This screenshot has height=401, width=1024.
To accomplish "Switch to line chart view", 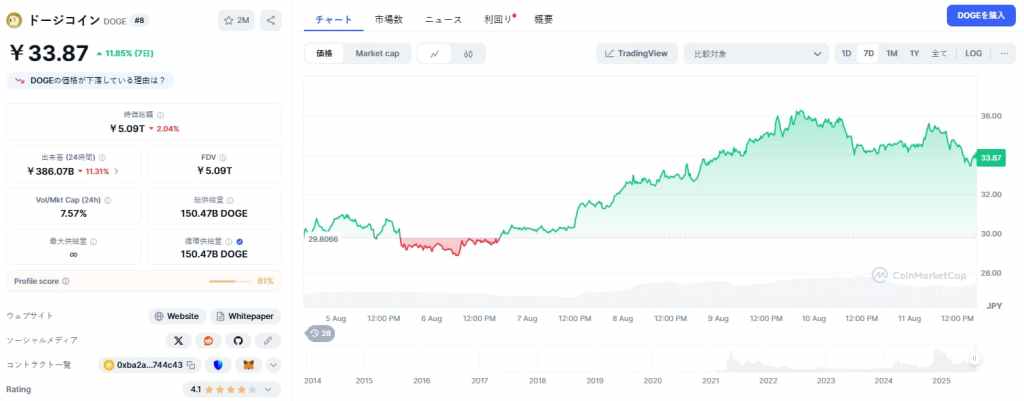I will tap(435, 54).
